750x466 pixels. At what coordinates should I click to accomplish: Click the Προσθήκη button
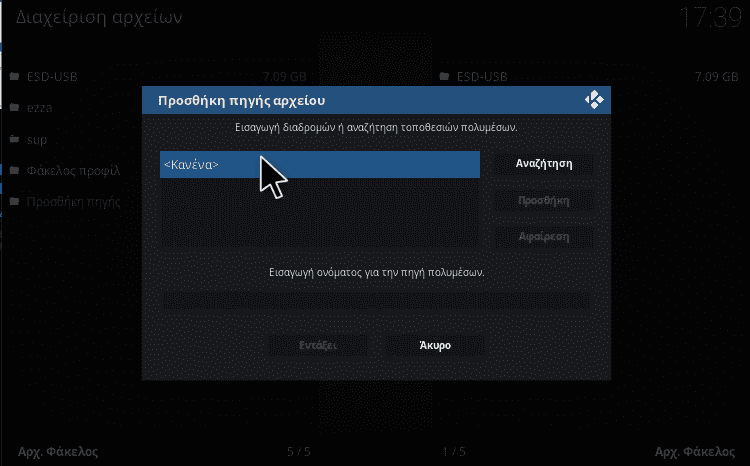(x=544, y=200)
